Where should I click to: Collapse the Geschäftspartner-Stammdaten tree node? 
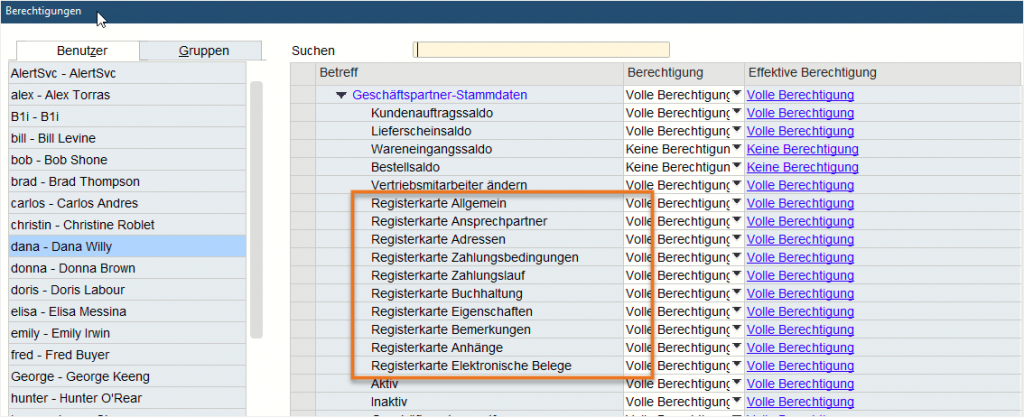(x=342, y=95)
